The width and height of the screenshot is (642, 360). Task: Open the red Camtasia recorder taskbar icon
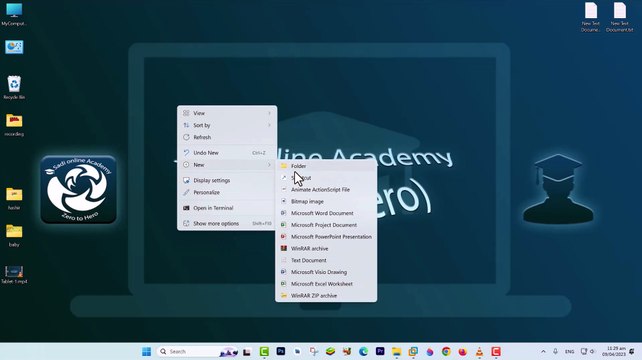496,351
